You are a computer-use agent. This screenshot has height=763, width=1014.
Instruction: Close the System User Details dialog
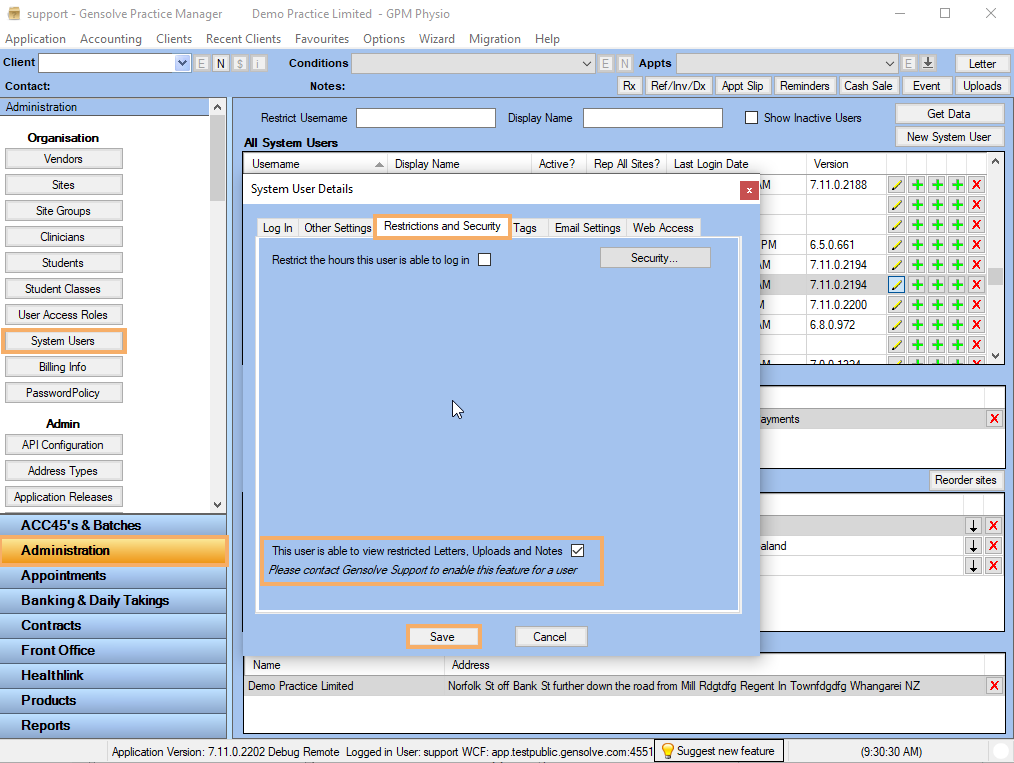point(748,190)
